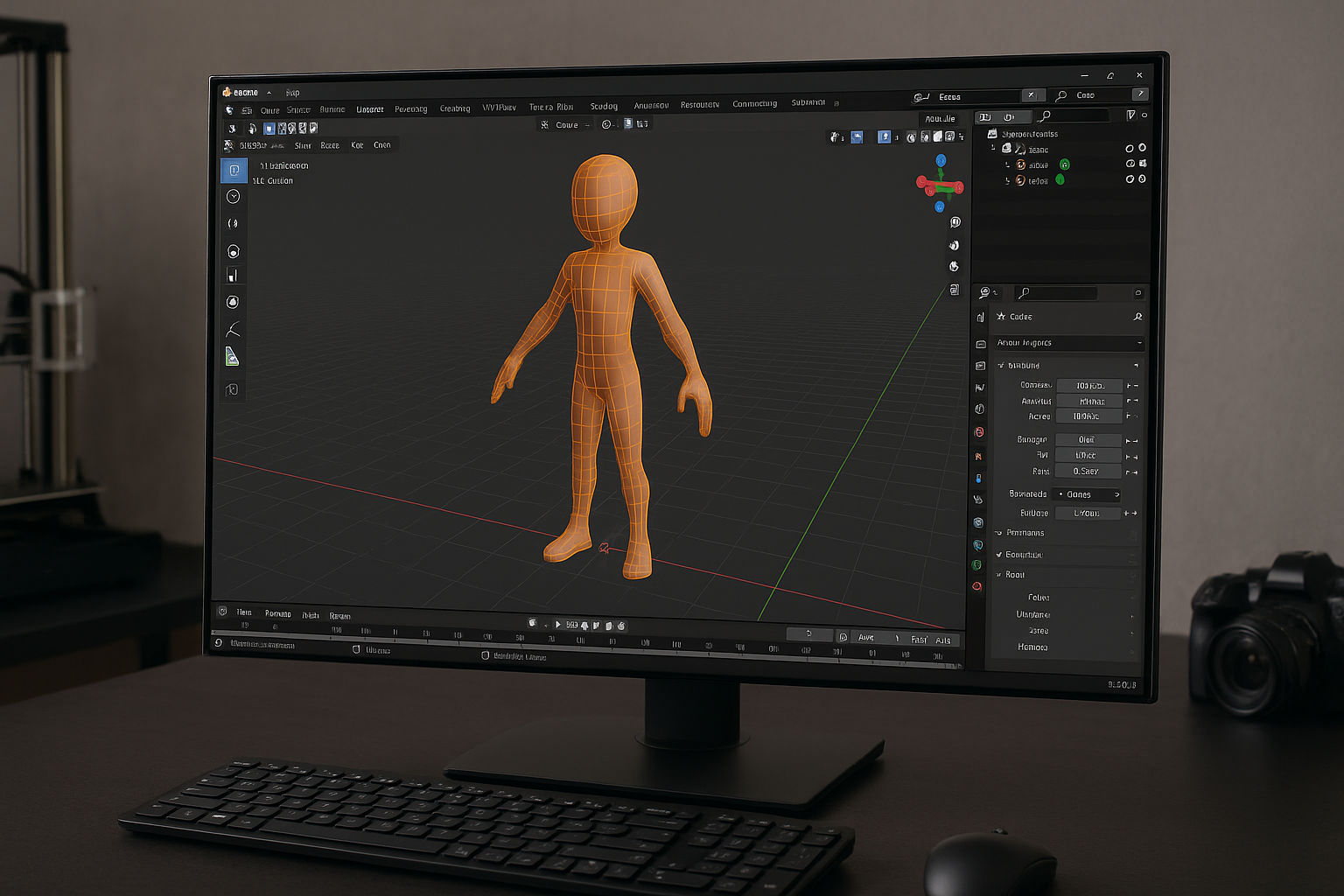
Task: Click the green triangular ruler tool icon
Action: [x=232, y=357]
